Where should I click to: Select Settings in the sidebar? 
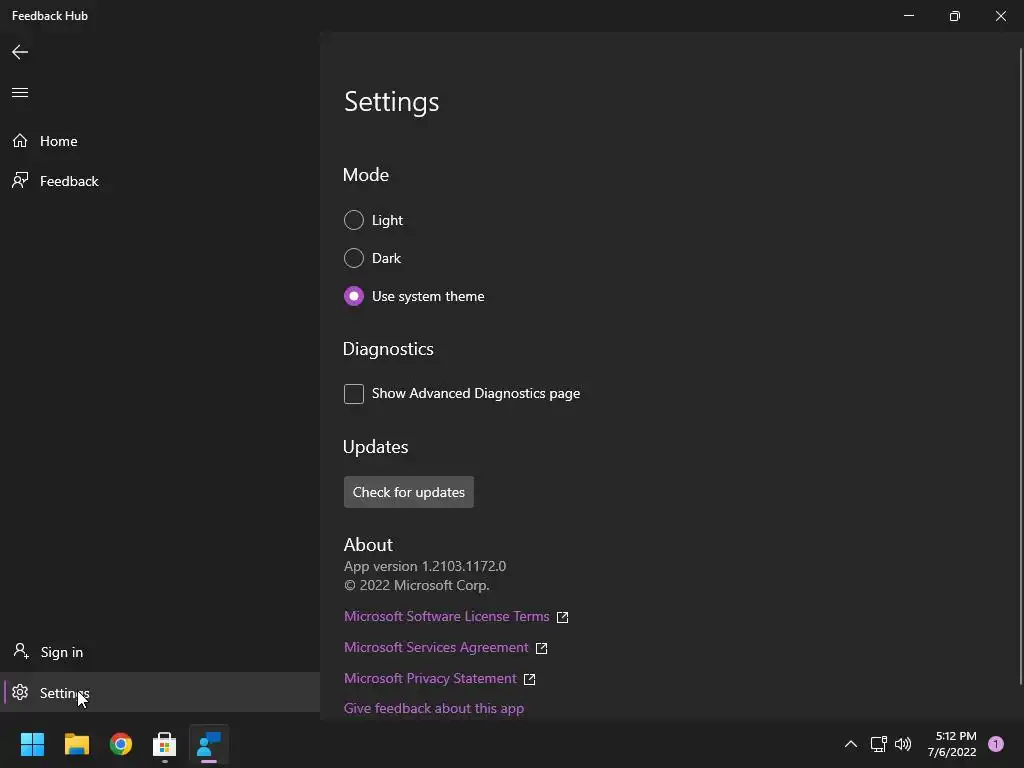(160, 692)
